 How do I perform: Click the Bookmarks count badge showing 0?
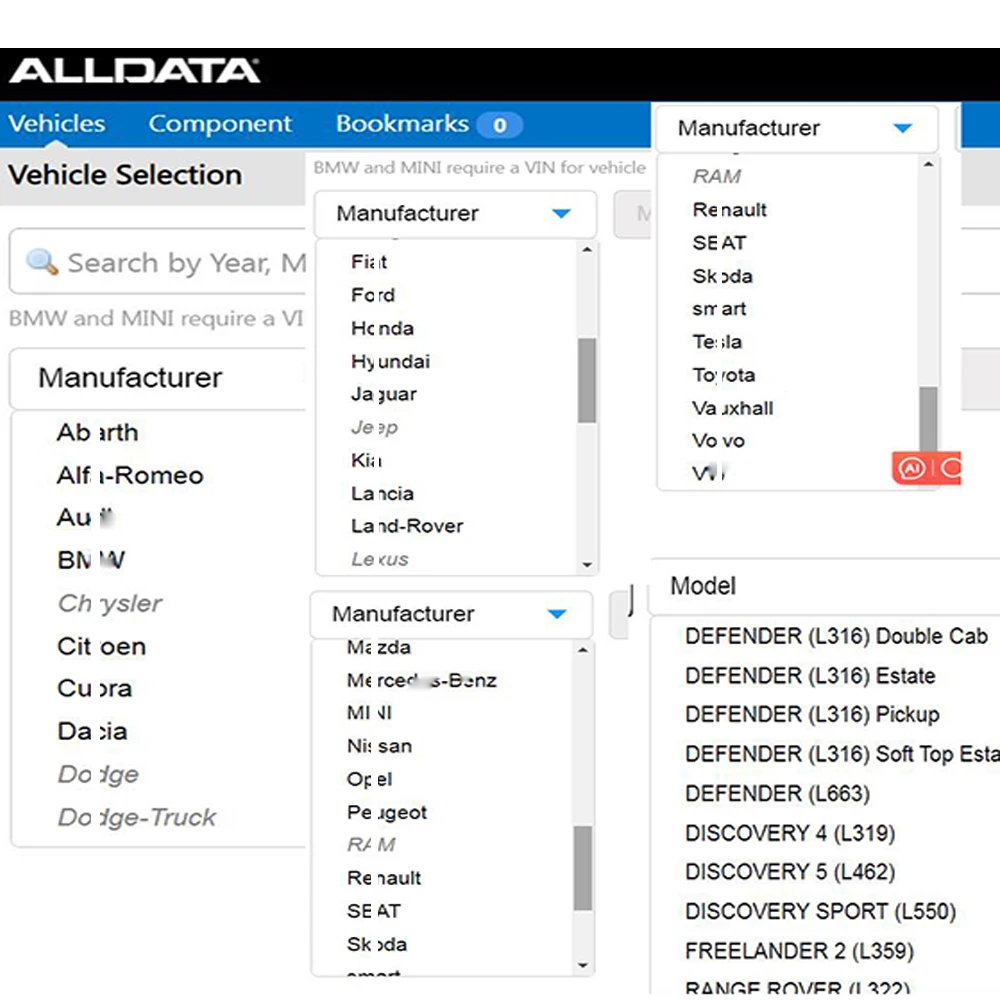coord(500,124)
